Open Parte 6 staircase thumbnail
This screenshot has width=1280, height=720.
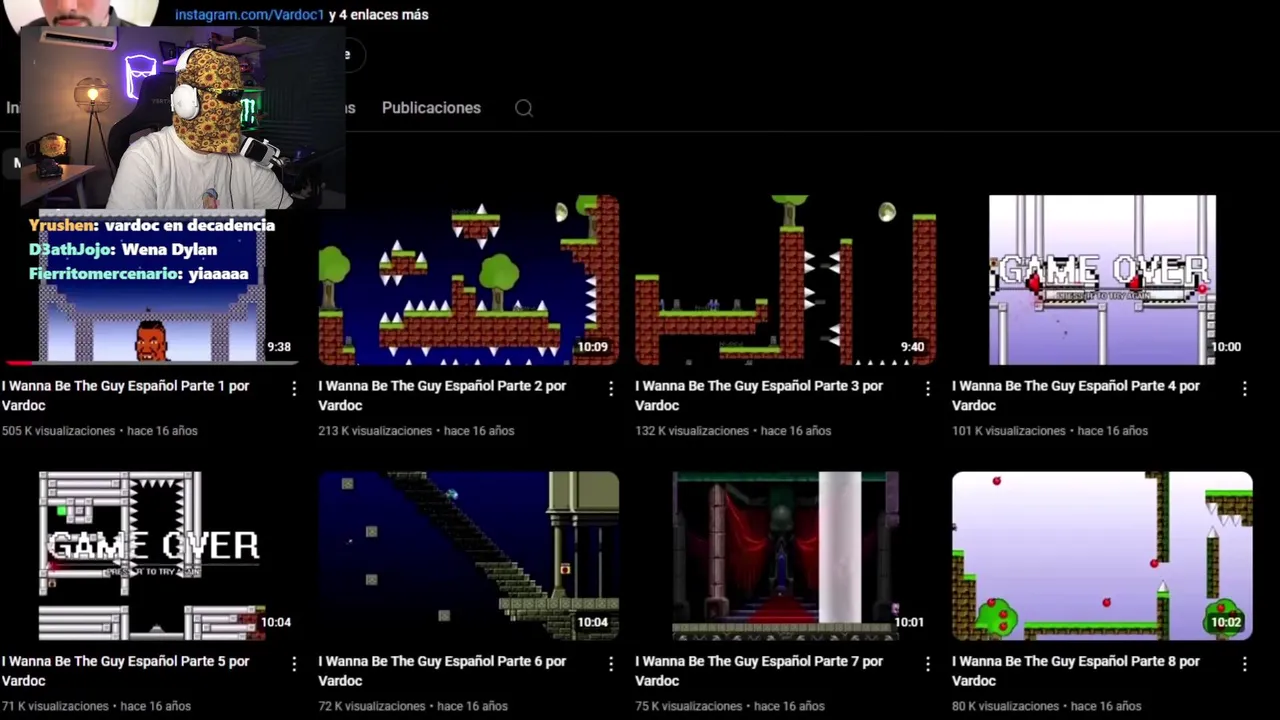click(x=468, y=556)
